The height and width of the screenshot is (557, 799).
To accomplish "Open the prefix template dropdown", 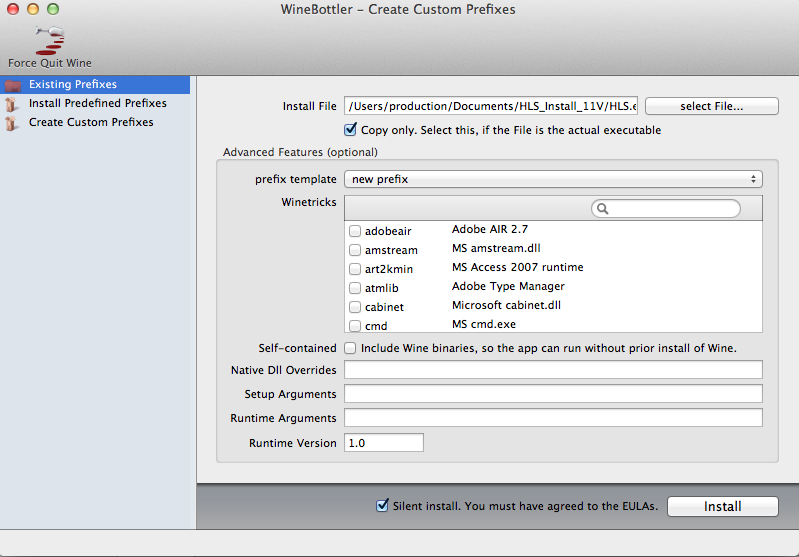I will coord(553,179).
